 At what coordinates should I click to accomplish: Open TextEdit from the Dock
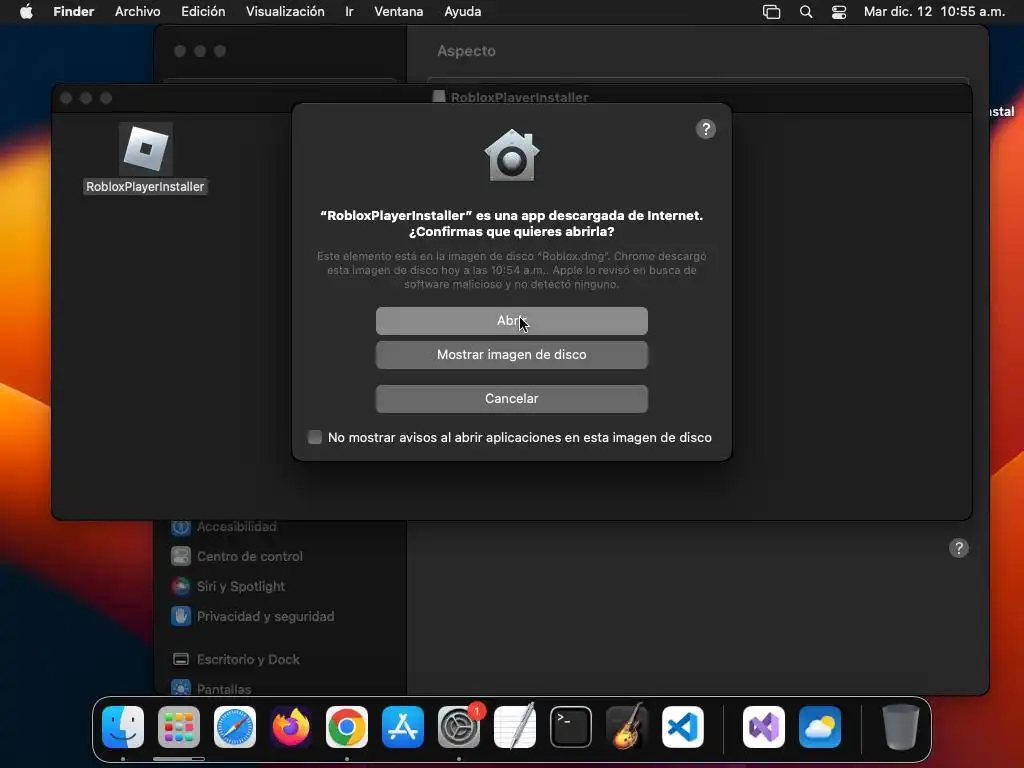click(x=515, y=727)
